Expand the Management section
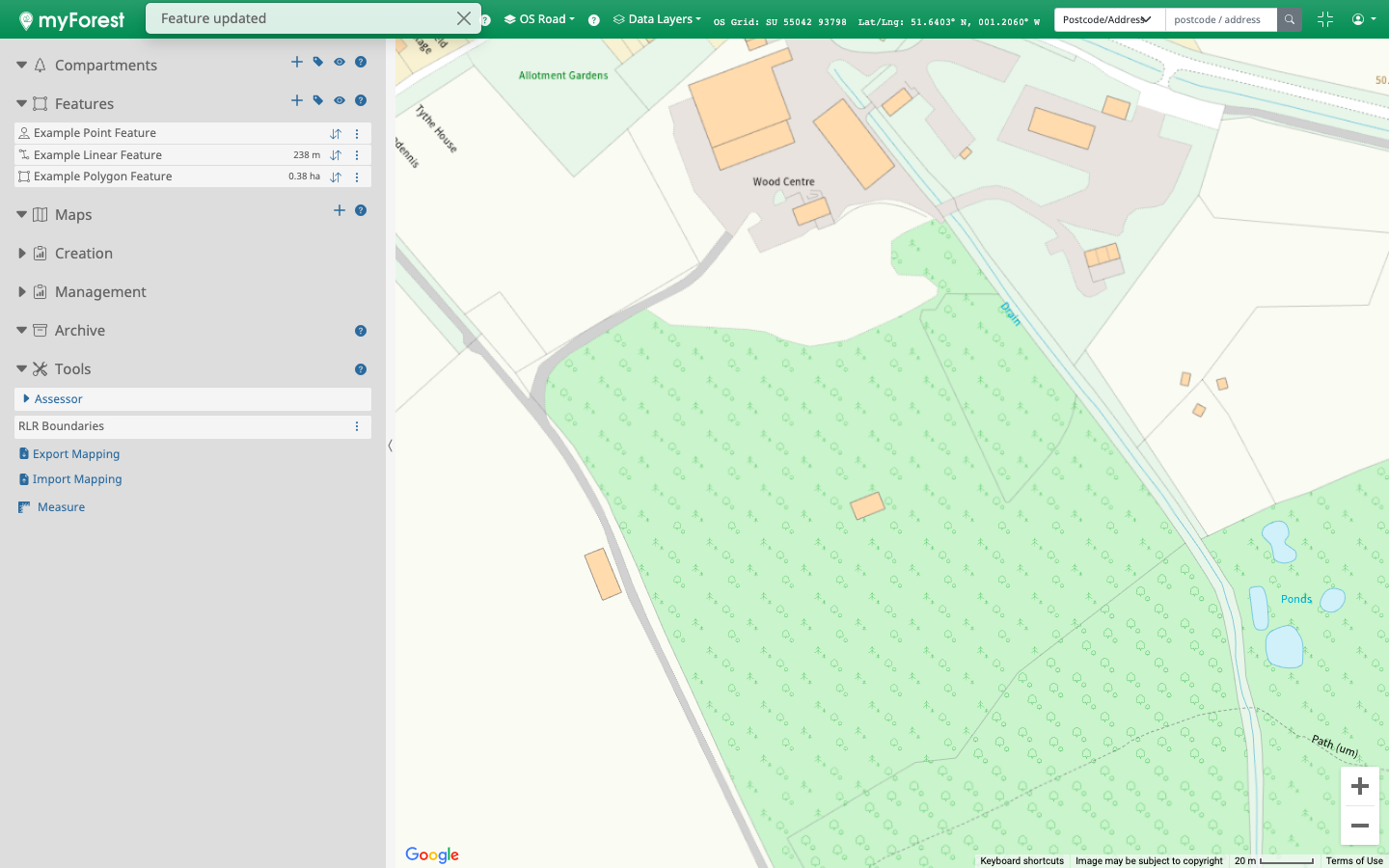This screenshot has width=1389, height=868. click(22, 292)
